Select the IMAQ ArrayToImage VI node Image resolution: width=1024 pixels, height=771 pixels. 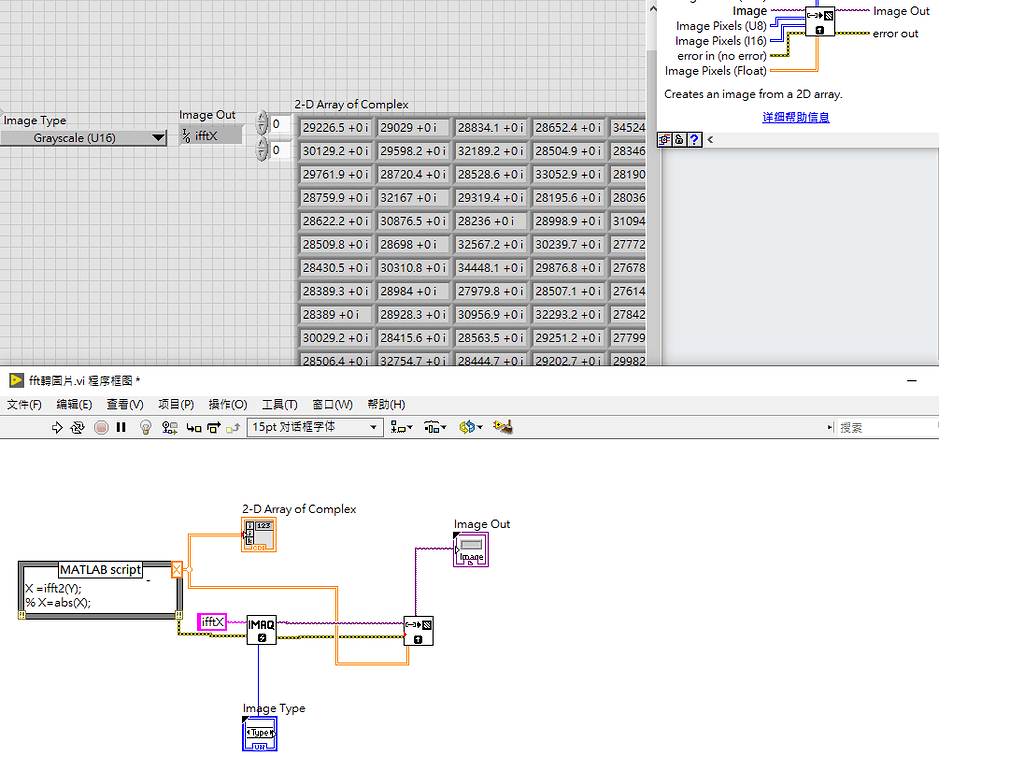click(x=418, y=631)
